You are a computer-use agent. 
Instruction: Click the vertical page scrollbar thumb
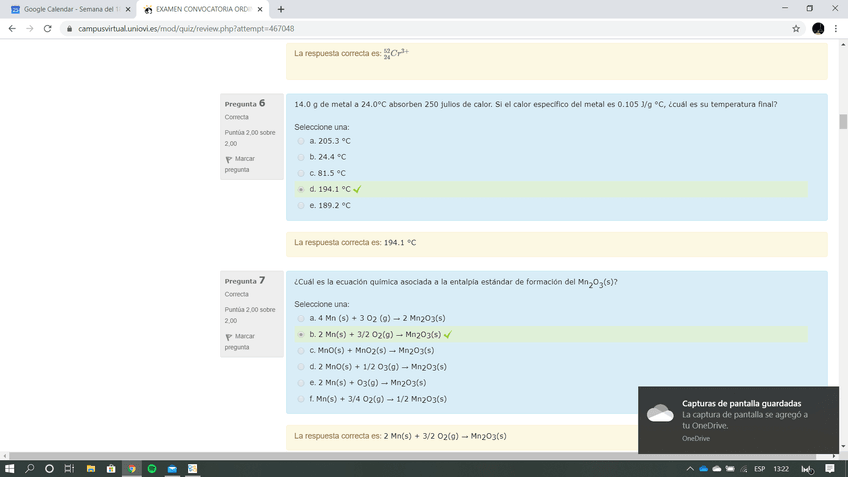coord(843,121)
